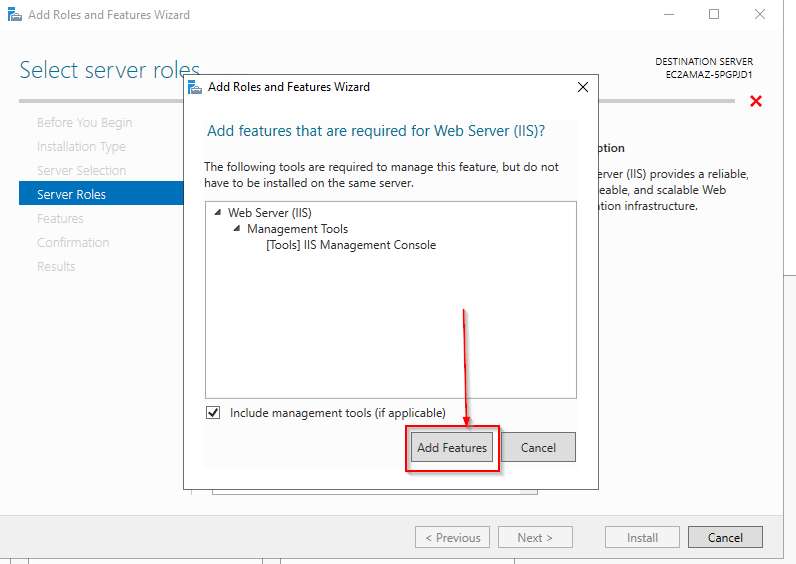Collapse the Management Tools tree node

[x=237, y=228]
